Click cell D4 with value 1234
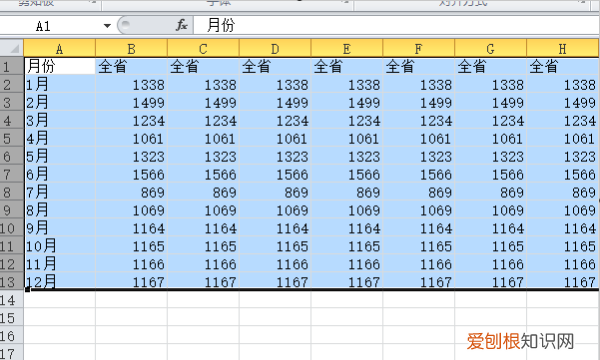 coord(275,121)
